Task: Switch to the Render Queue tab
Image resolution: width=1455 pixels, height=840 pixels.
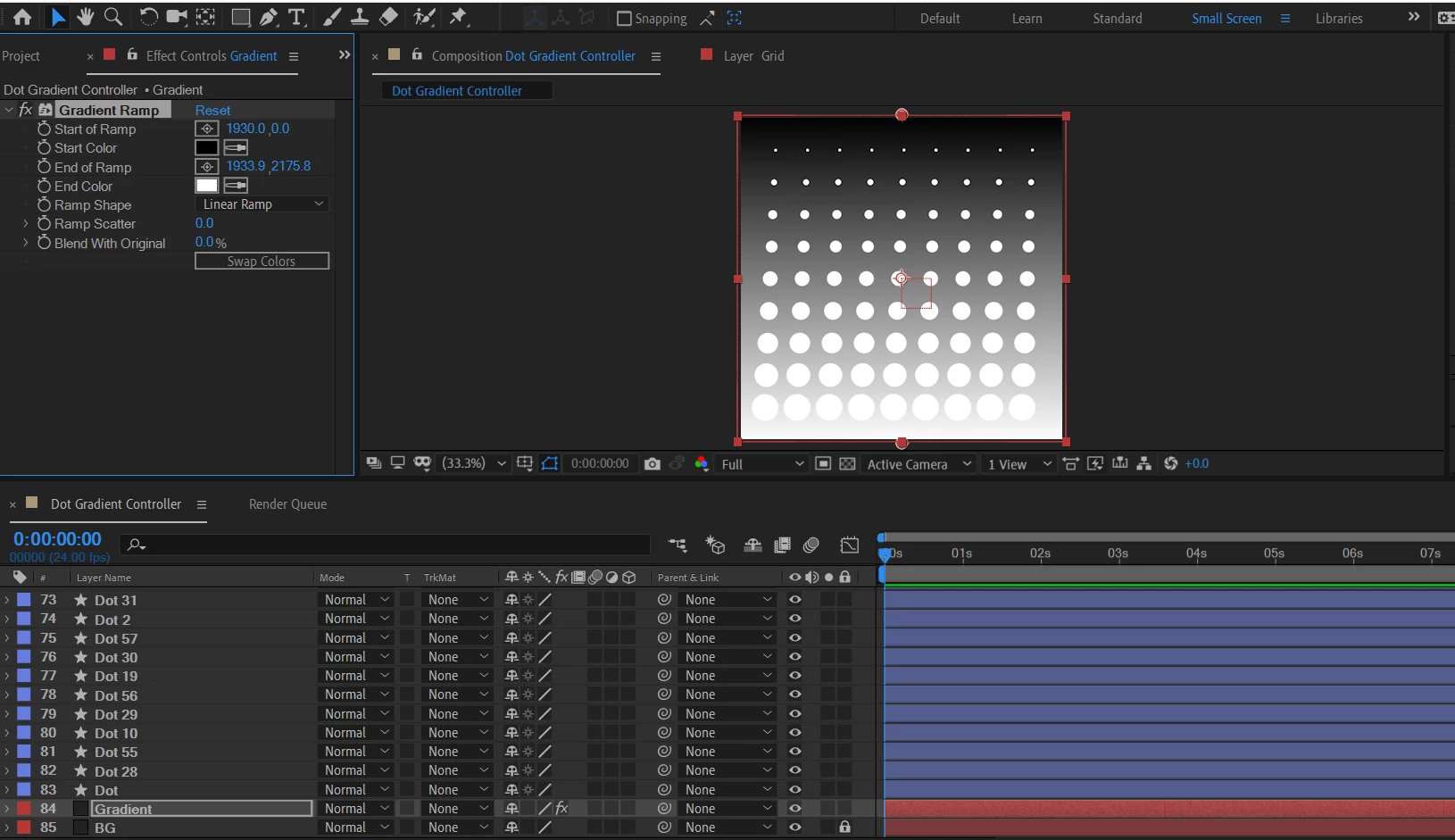Action: tap(287, 504)
